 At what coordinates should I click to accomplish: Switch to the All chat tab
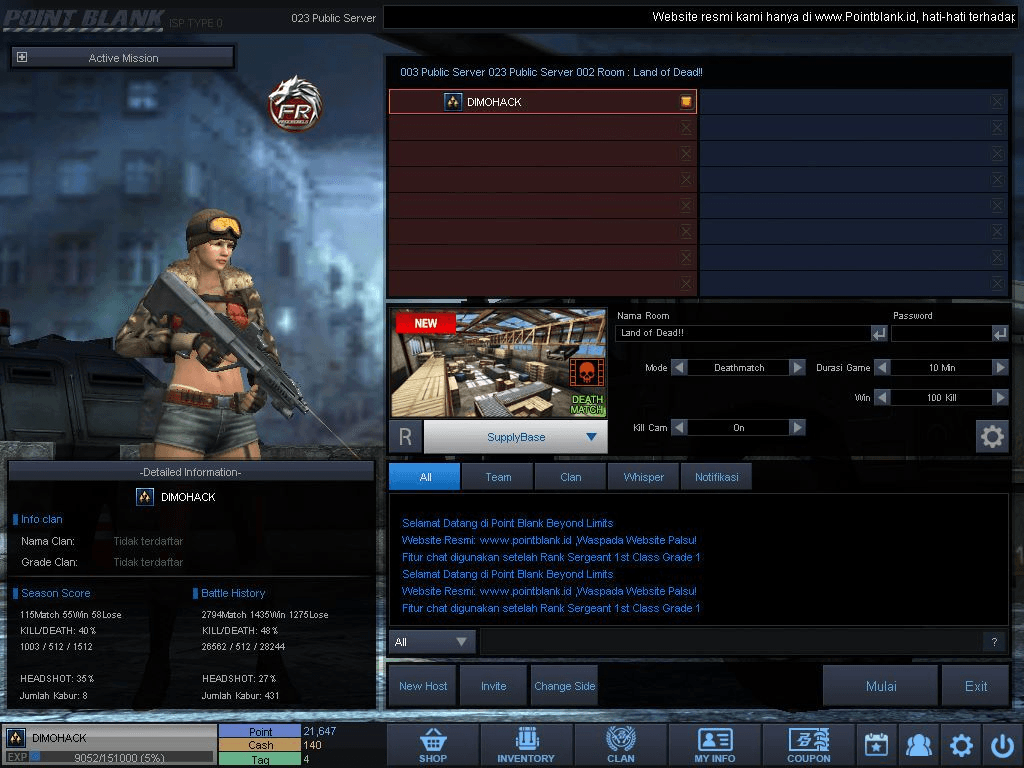coord(424,477)
